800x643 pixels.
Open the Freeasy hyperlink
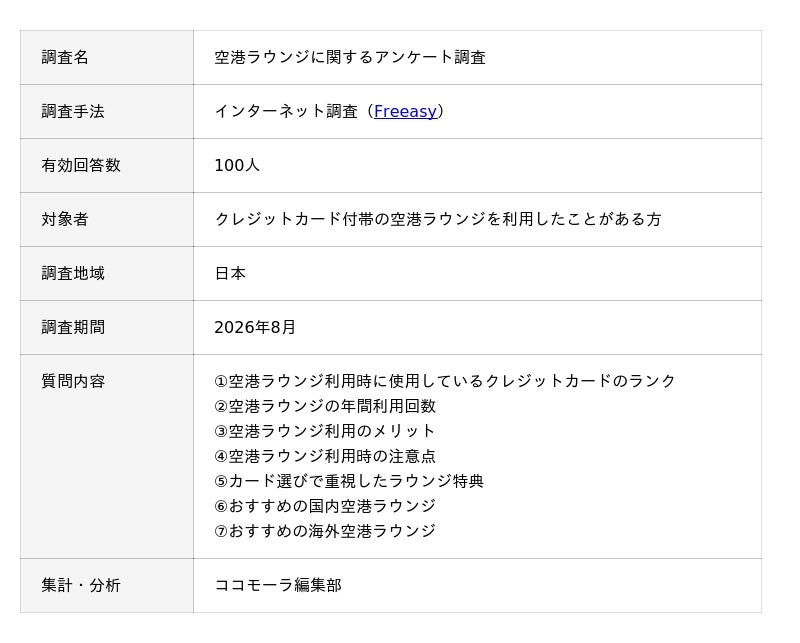coord(405,111)
